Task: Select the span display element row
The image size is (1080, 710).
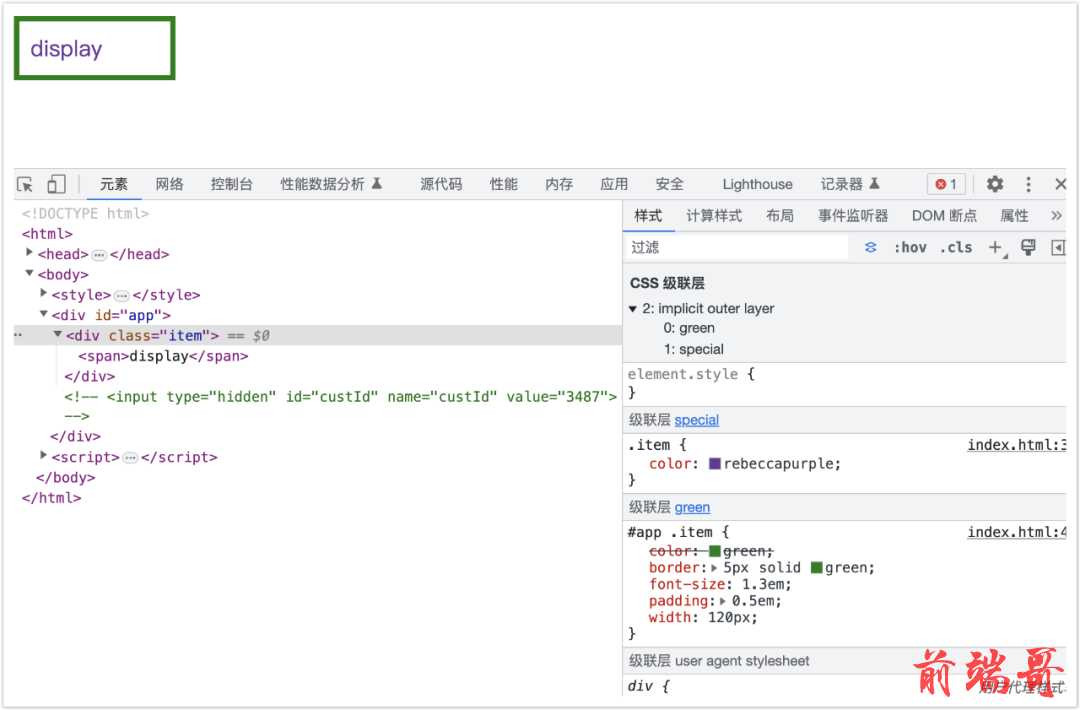Action: pos(163,356)
